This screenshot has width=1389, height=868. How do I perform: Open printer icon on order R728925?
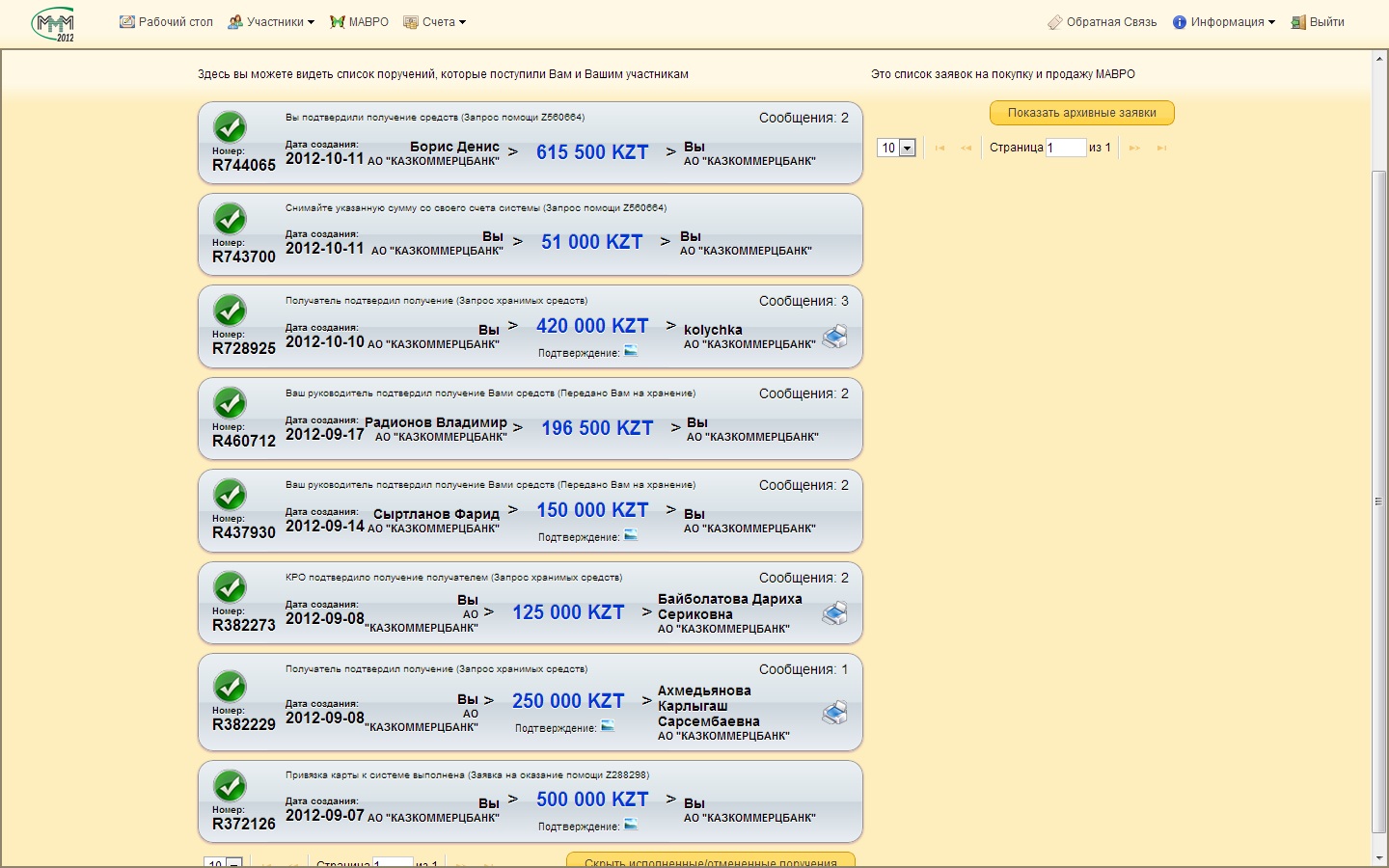pos(834,336)
